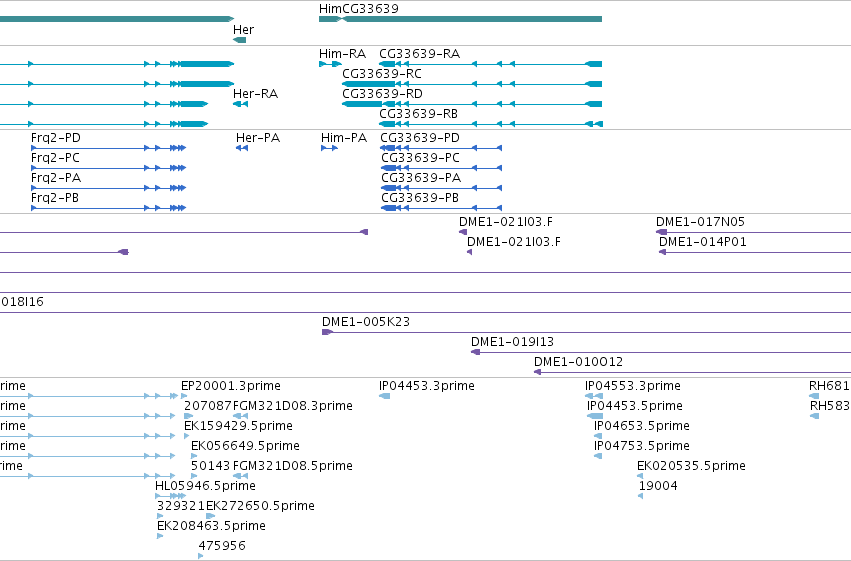Open the 329321 feature label
851x561 pixels.
181,506
